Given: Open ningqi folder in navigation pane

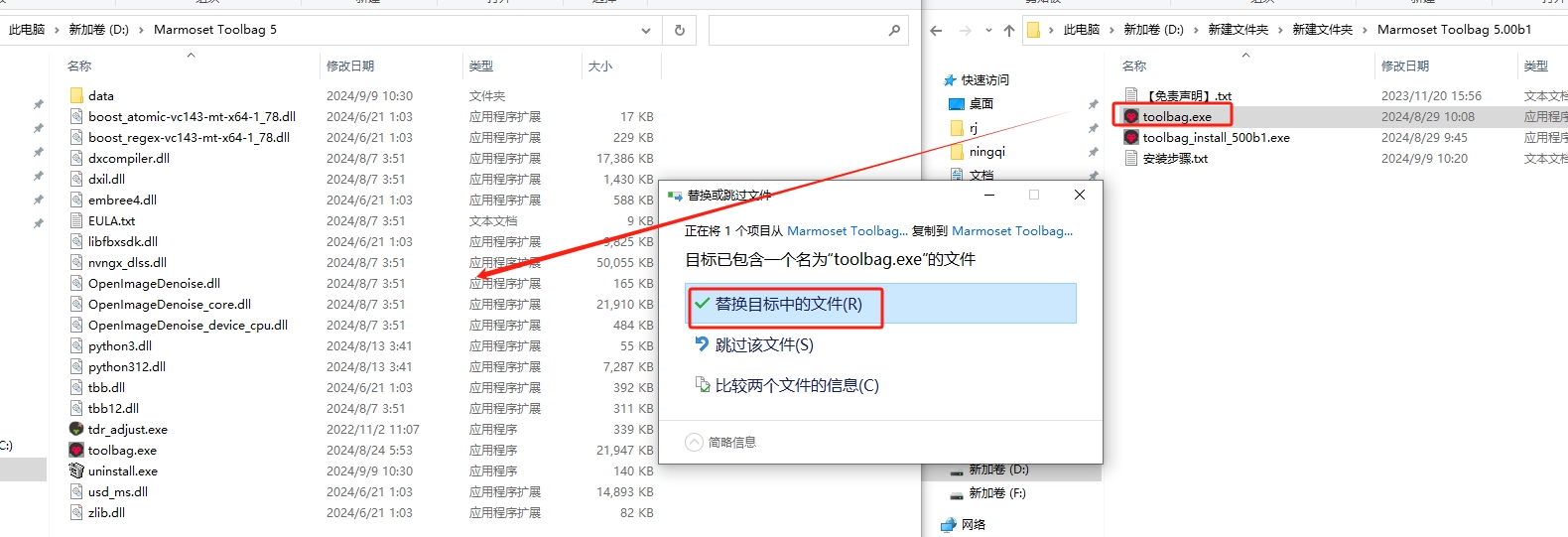Looking at the screenshot, I should click(x=986, y=152).
